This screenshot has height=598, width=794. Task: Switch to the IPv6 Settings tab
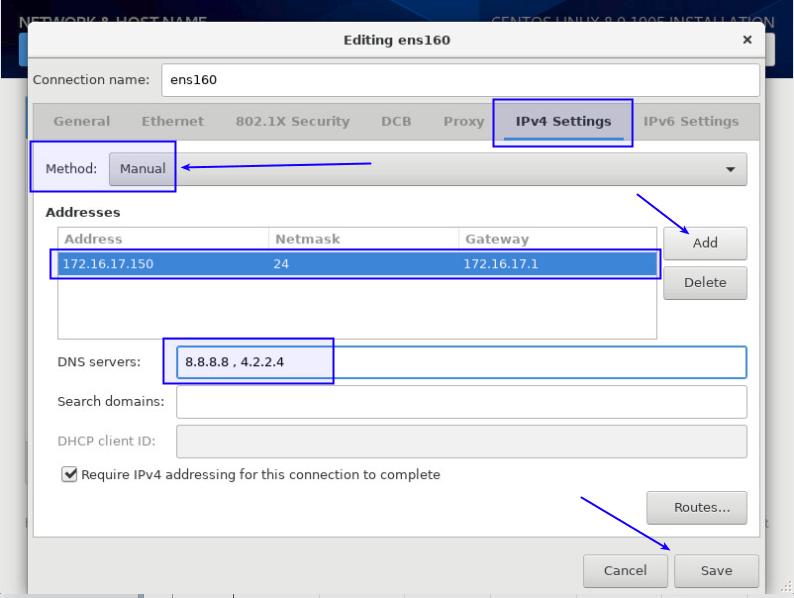point(691,121)
